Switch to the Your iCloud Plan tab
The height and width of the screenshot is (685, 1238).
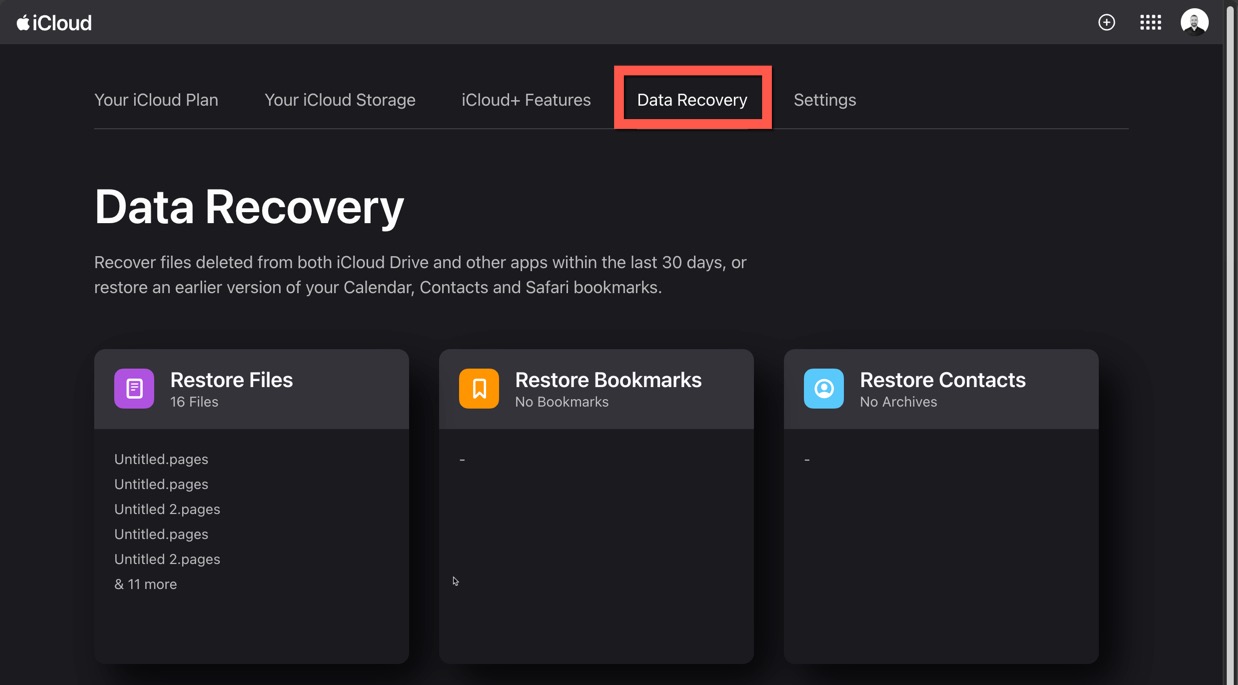(x=155, y=99)
